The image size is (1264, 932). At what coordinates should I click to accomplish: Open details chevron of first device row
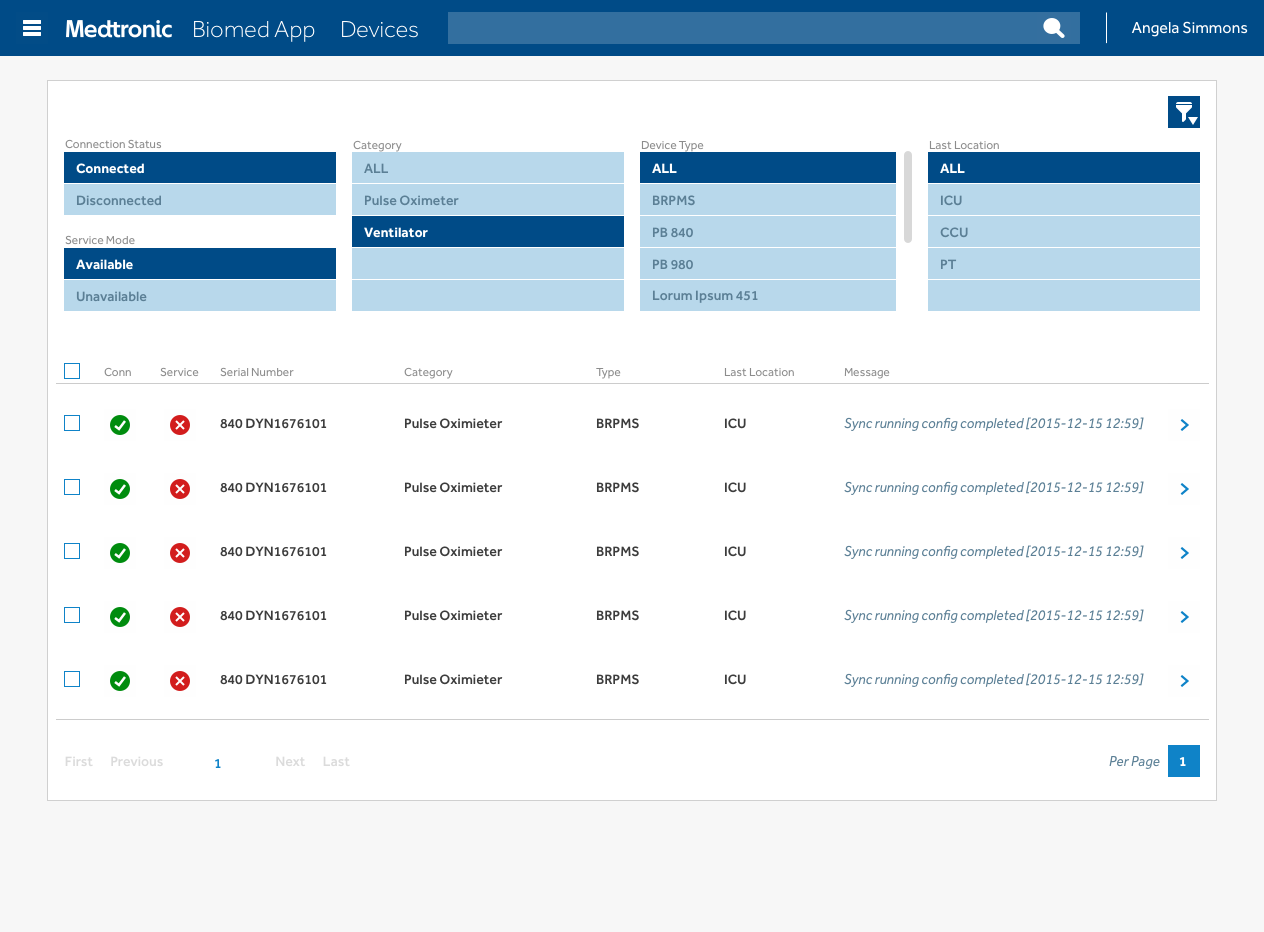pyautogui.click(x=1185, y=425)
